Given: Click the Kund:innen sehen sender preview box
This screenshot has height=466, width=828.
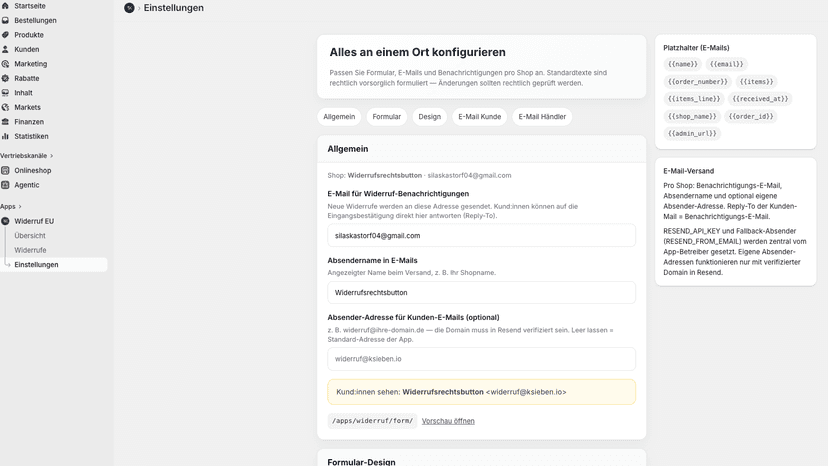Looking at the screenshot, I should coord(481,392).
